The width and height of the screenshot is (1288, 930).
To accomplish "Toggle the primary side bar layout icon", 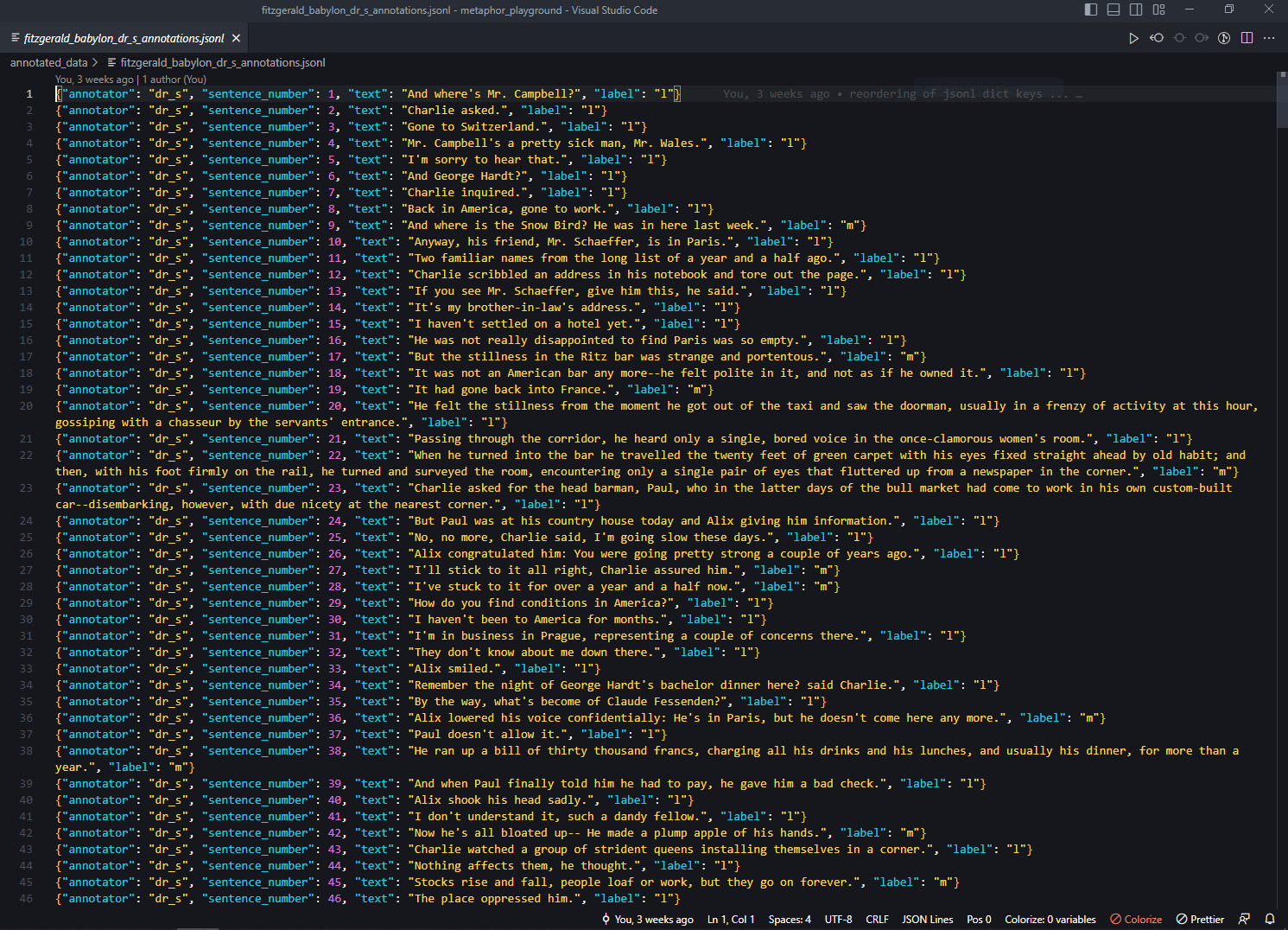I will 1091,10.
